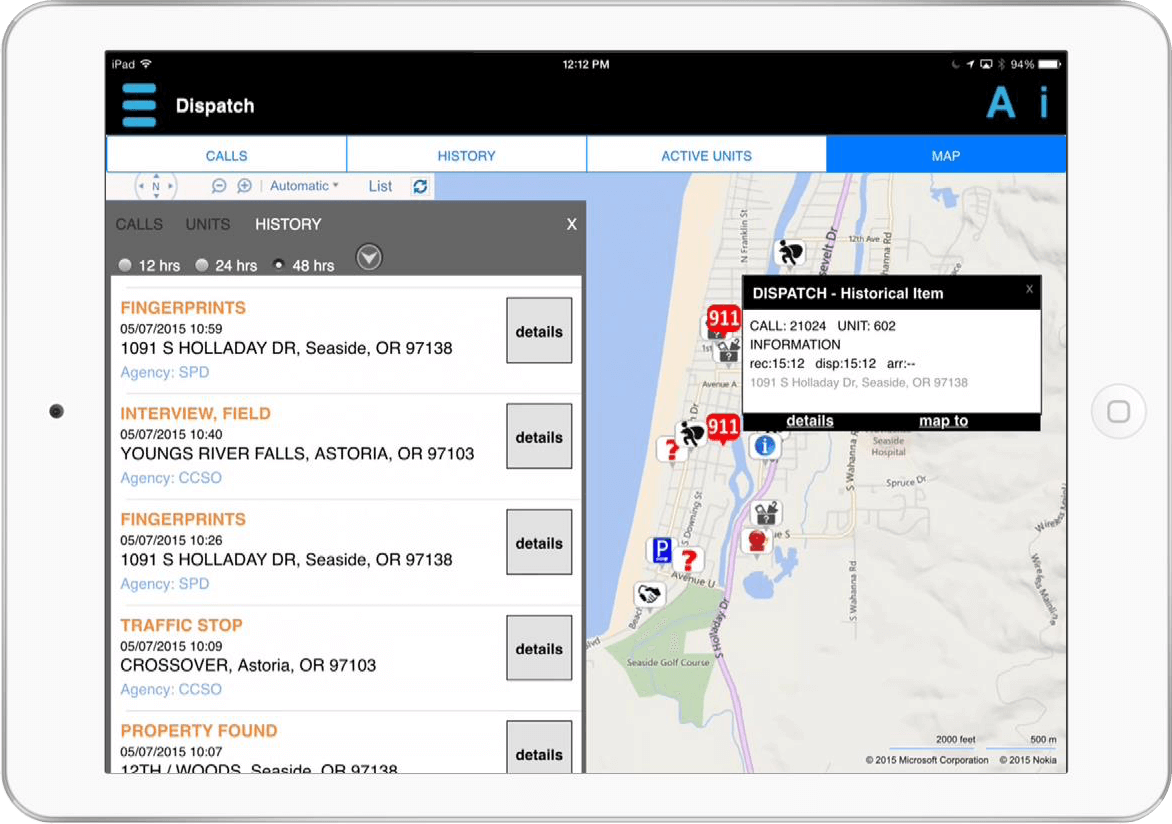Click details link in Historical Item popup
The height and width of the screenshot is (824, 1172).
click(809, 421)
